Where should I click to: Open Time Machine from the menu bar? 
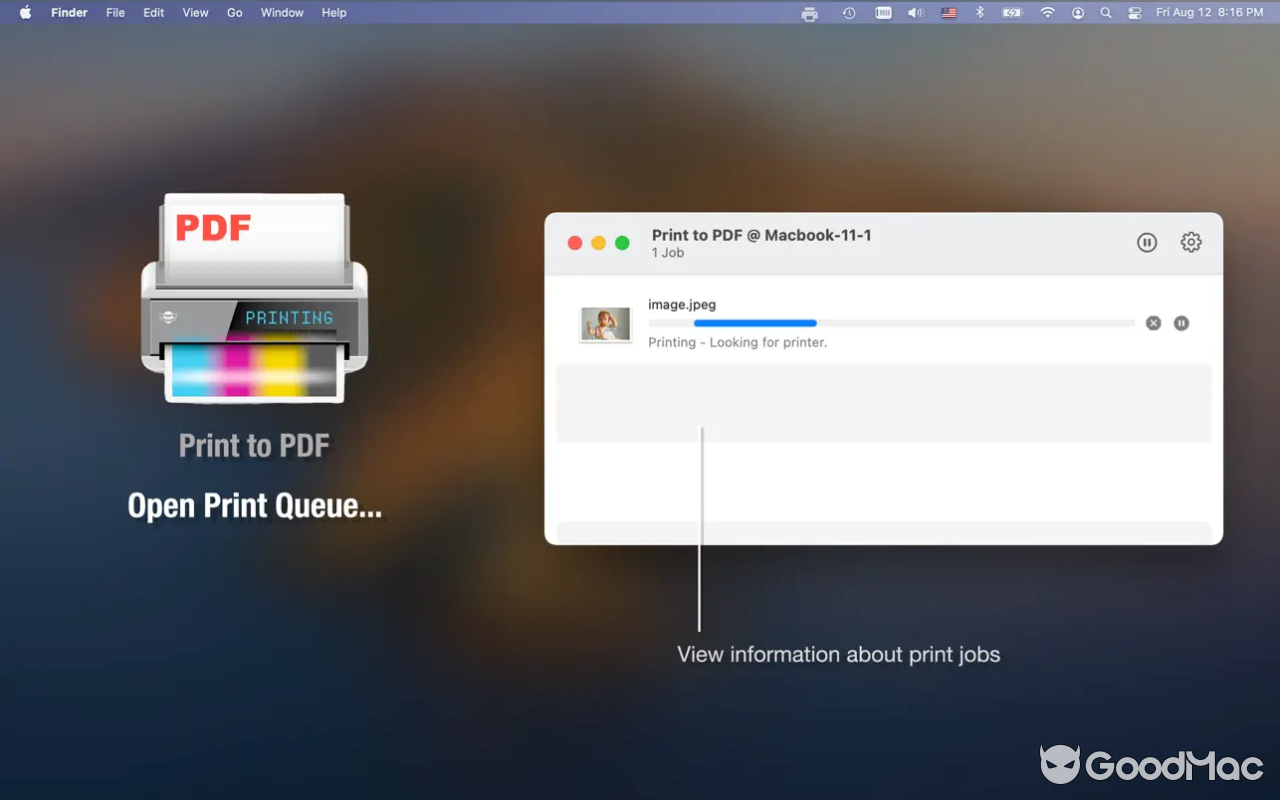[848, 13]
